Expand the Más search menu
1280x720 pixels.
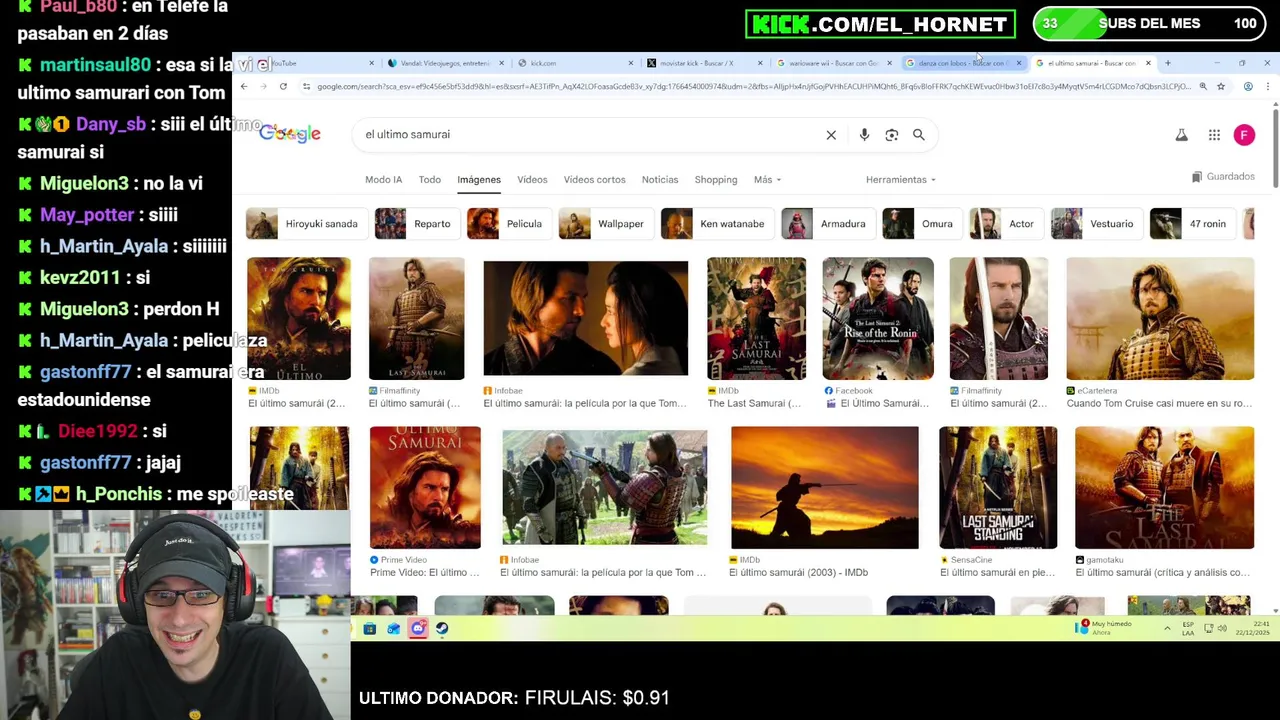click(x=768, y=180)
